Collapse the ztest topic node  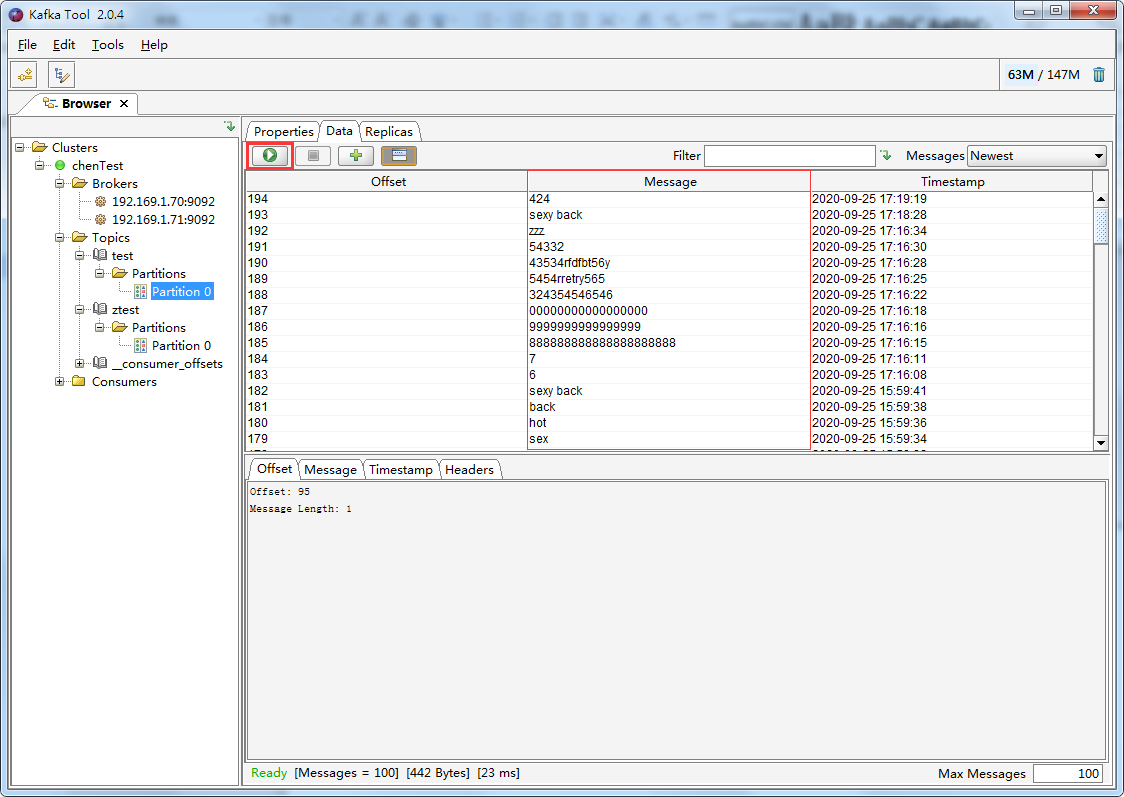tap(80, 310)
